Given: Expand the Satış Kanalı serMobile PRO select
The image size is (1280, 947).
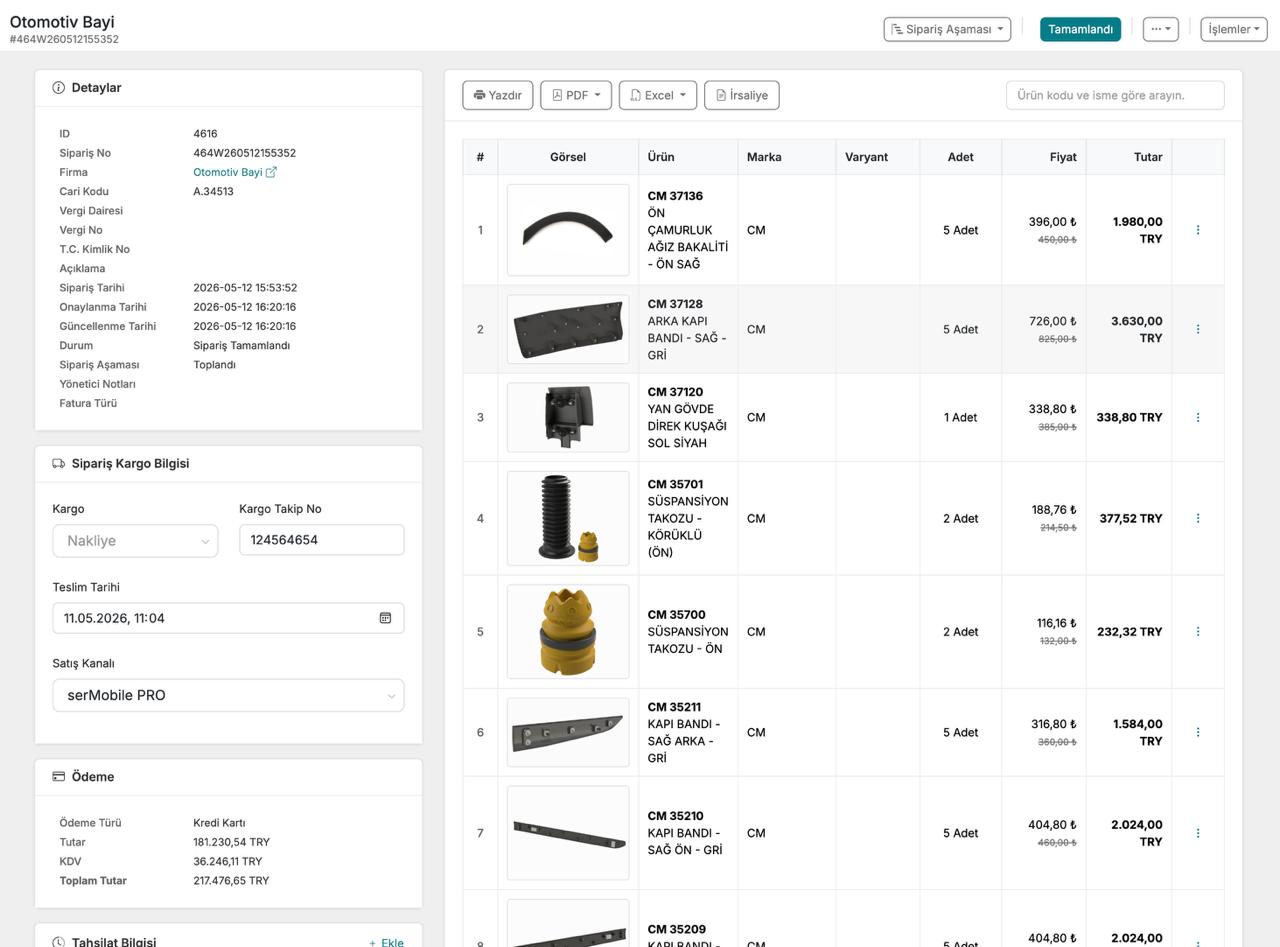Looking at the screenshot, I should [228, 695].
